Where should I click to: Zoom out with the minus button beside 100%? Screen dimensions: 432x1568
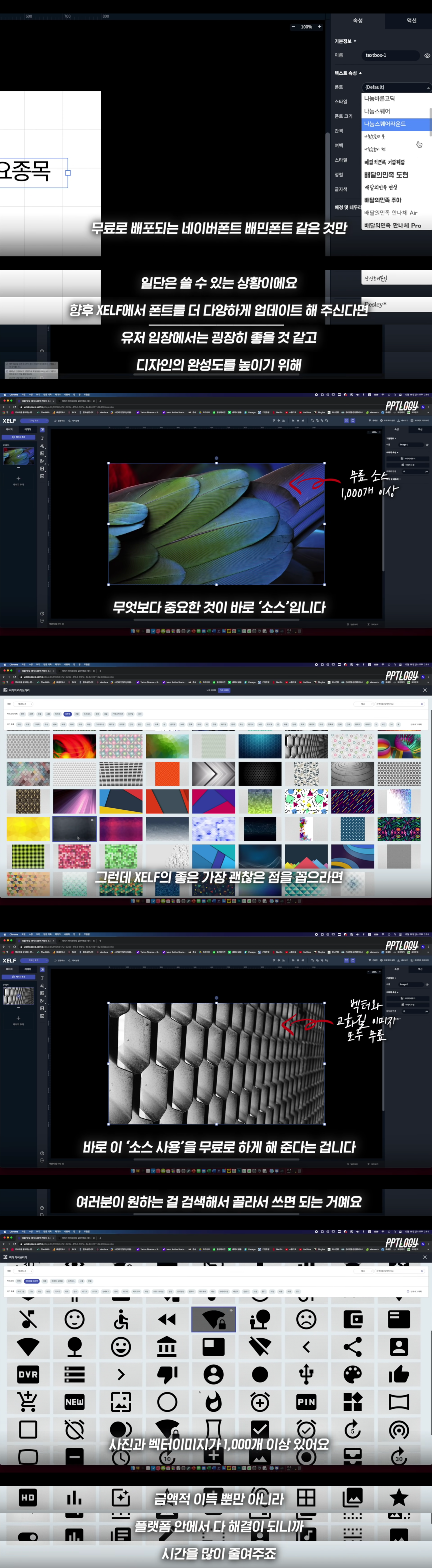pos(293,27)
